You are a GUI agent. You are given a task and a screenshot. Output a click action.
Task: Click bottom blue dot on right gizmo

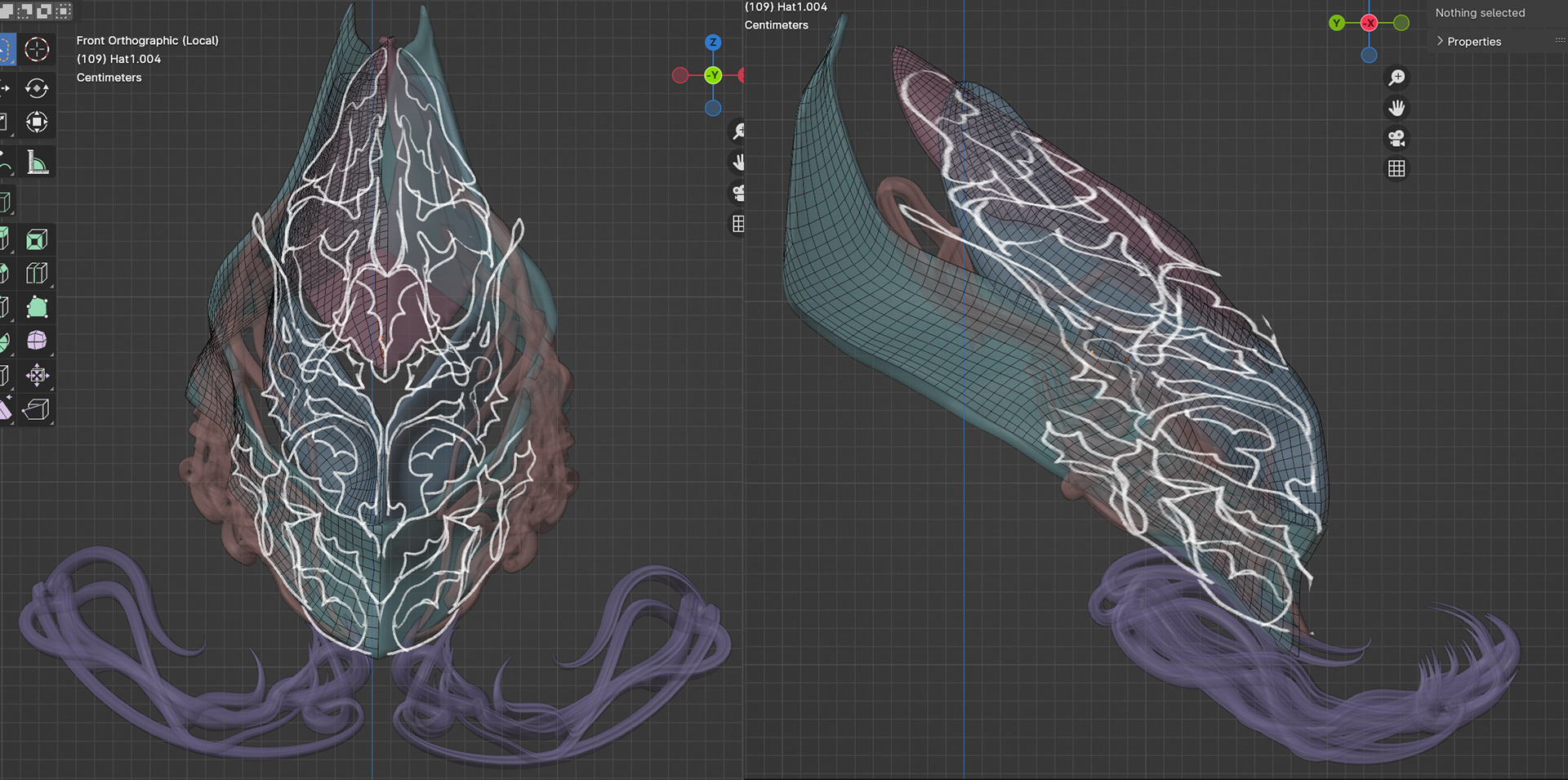[x=1370, y=55]
